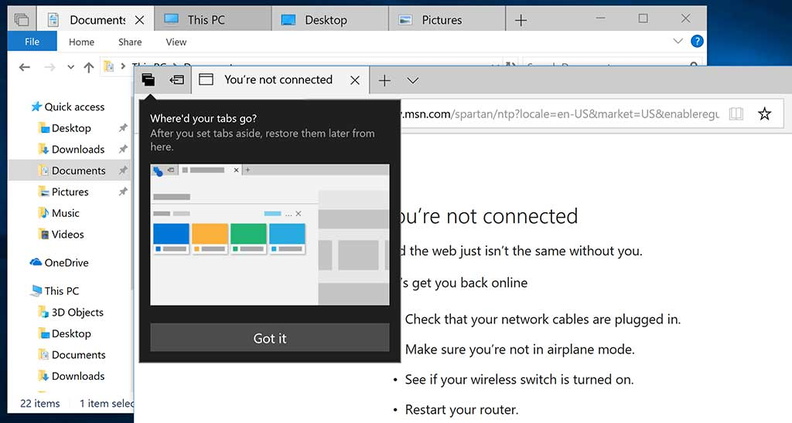Add this page to favorites star
Image resolution: width=792 pixels, height=423 pixels.
coord(765,114)
